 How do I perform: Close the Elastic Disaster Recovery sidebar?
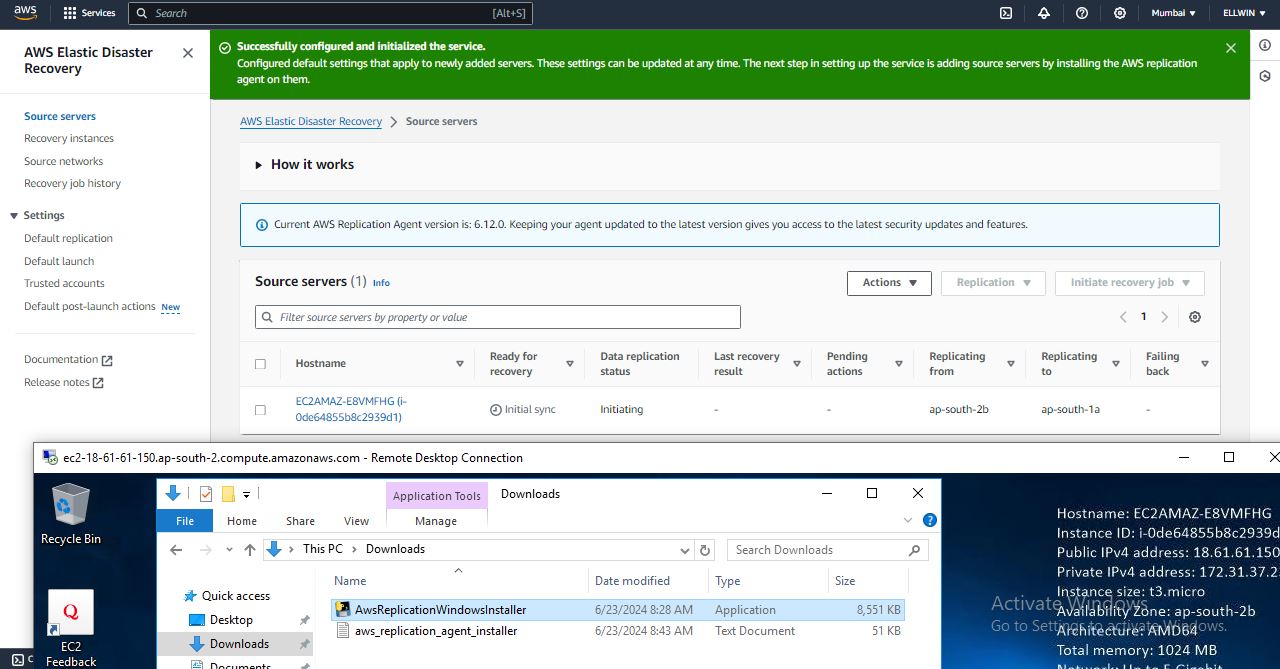(188, 53)
